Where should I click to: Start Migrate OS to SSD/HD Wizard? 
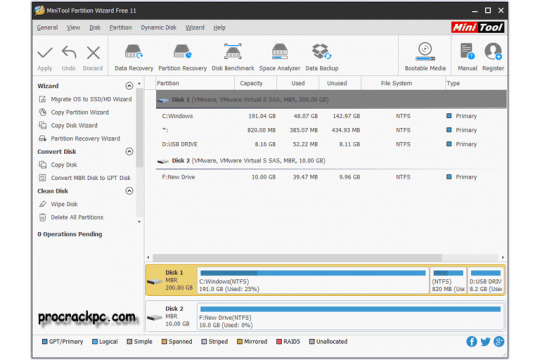pyautogui.click(x=91, y=99)
